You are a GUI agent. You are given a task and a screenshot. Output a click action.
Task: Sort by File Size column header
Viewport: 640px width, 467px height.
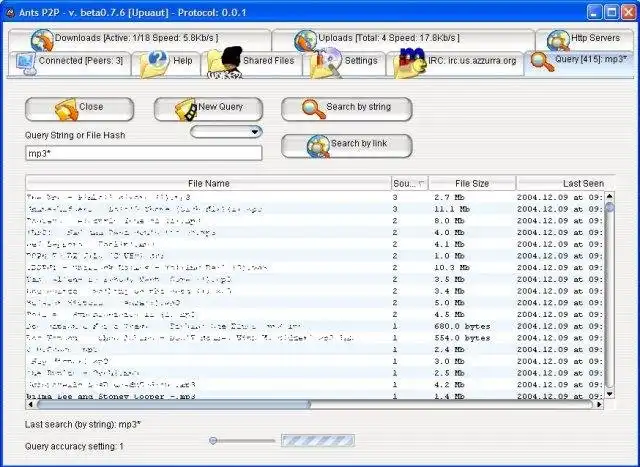pyautogui.click(x=472, y=184)
